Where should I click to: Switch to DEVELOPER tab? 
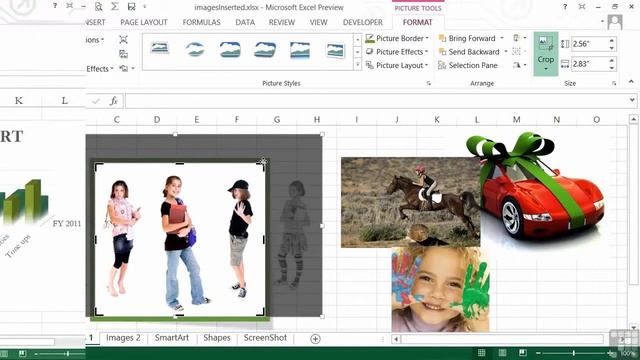[362, 22]
